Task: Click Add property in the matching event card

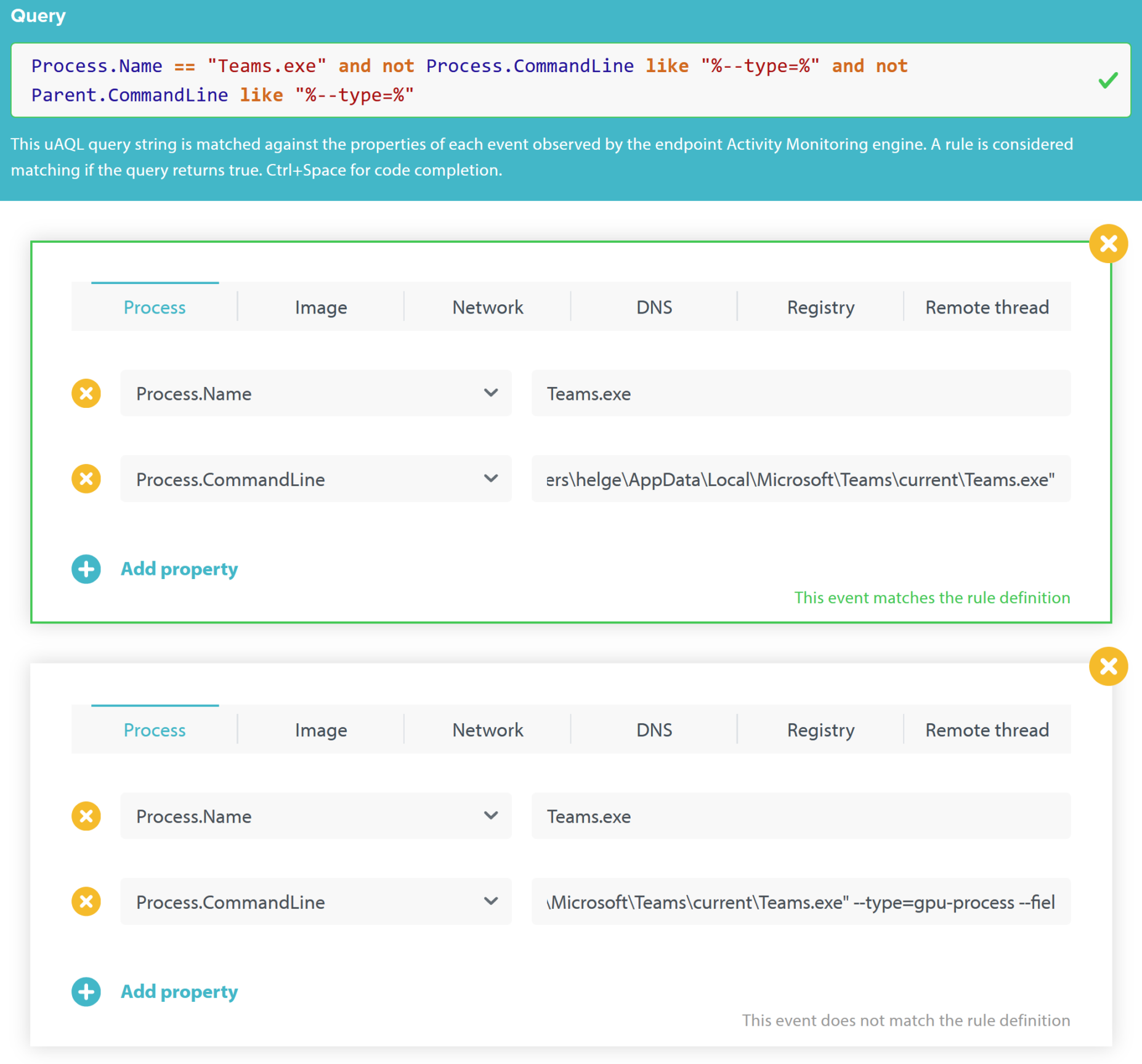Action: click(x=179, y=569)
